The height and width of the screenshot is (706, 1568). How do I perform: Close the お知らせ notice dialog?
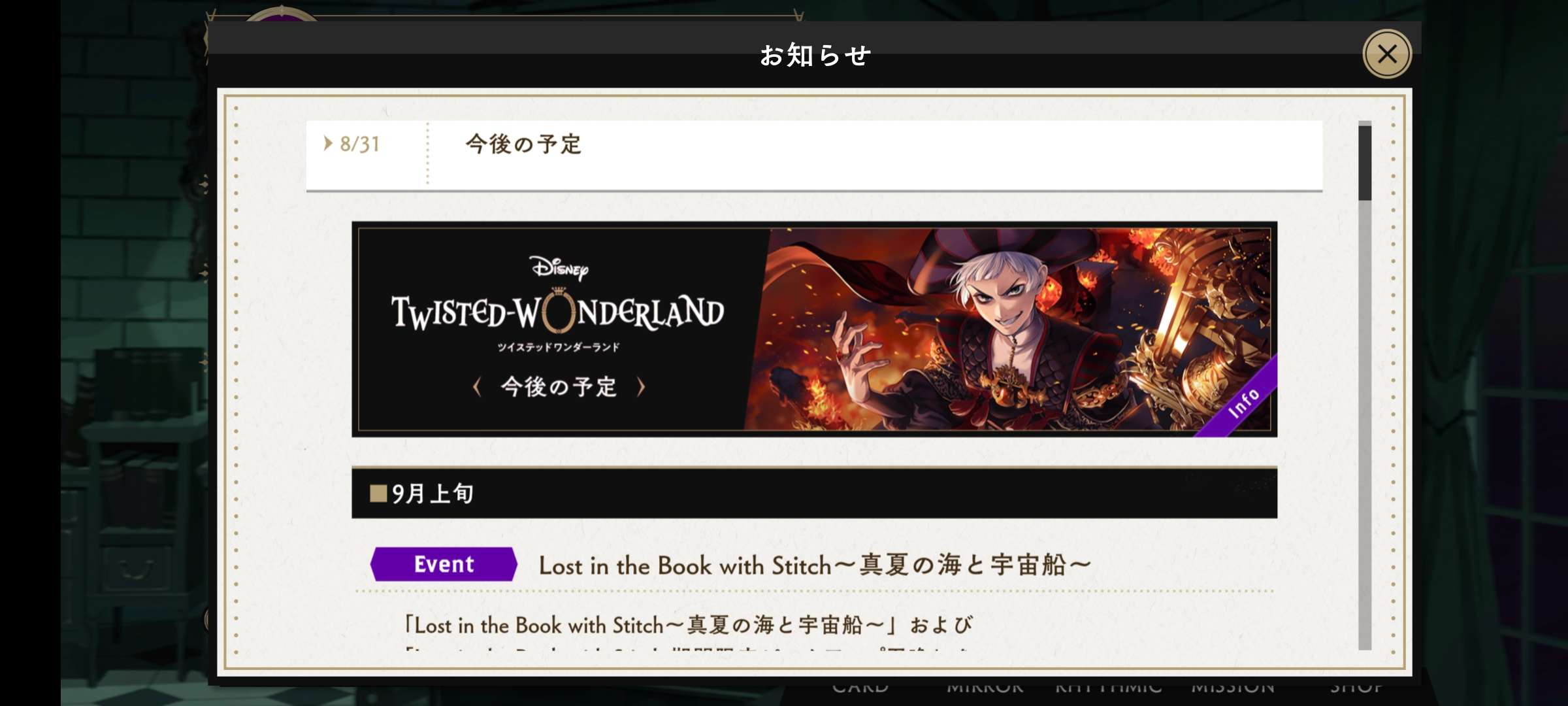(1386, 54)
